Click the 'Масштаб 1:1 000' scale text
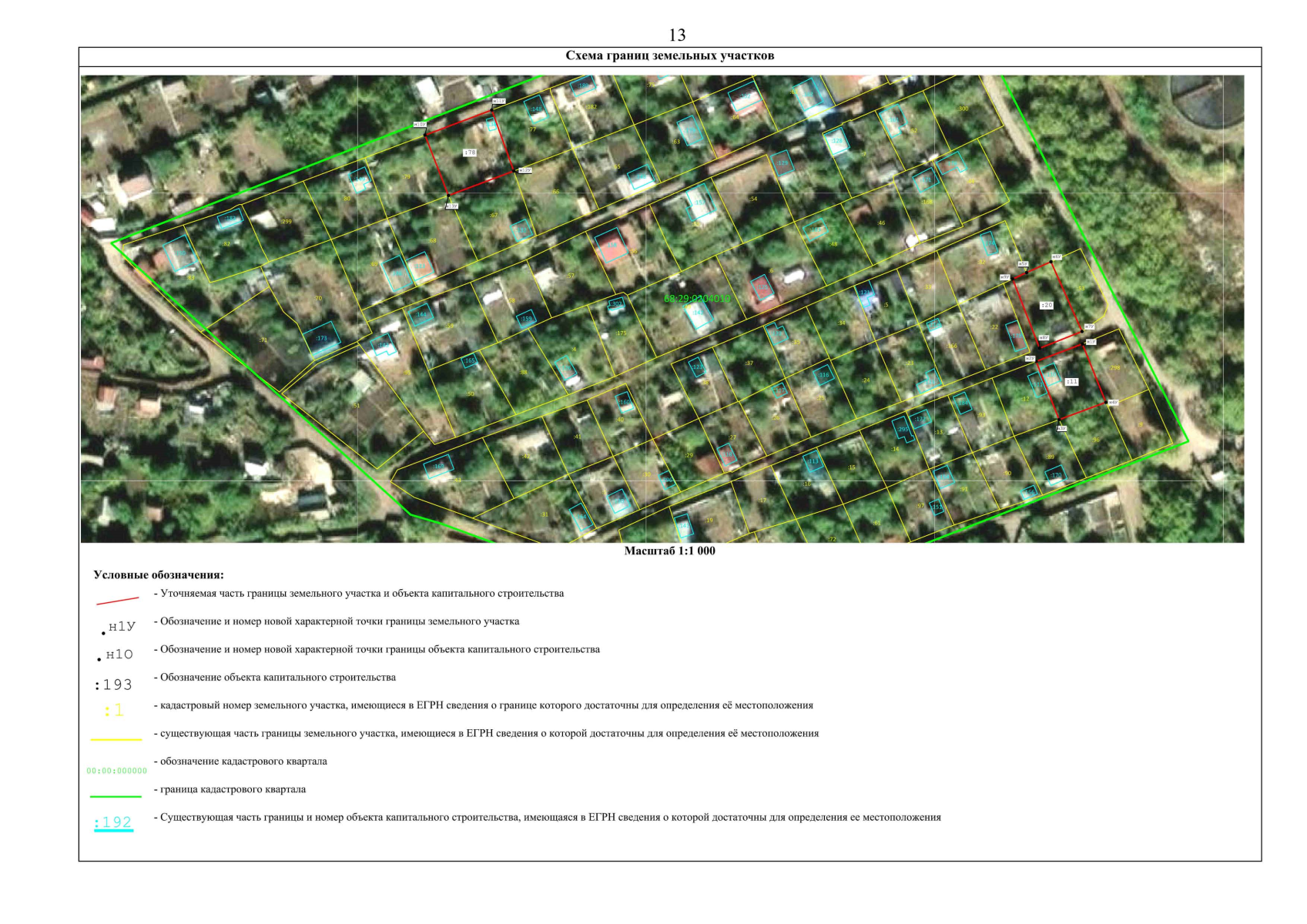The height and width of the screenshot is (924, 1307). [x=669, y=551]
